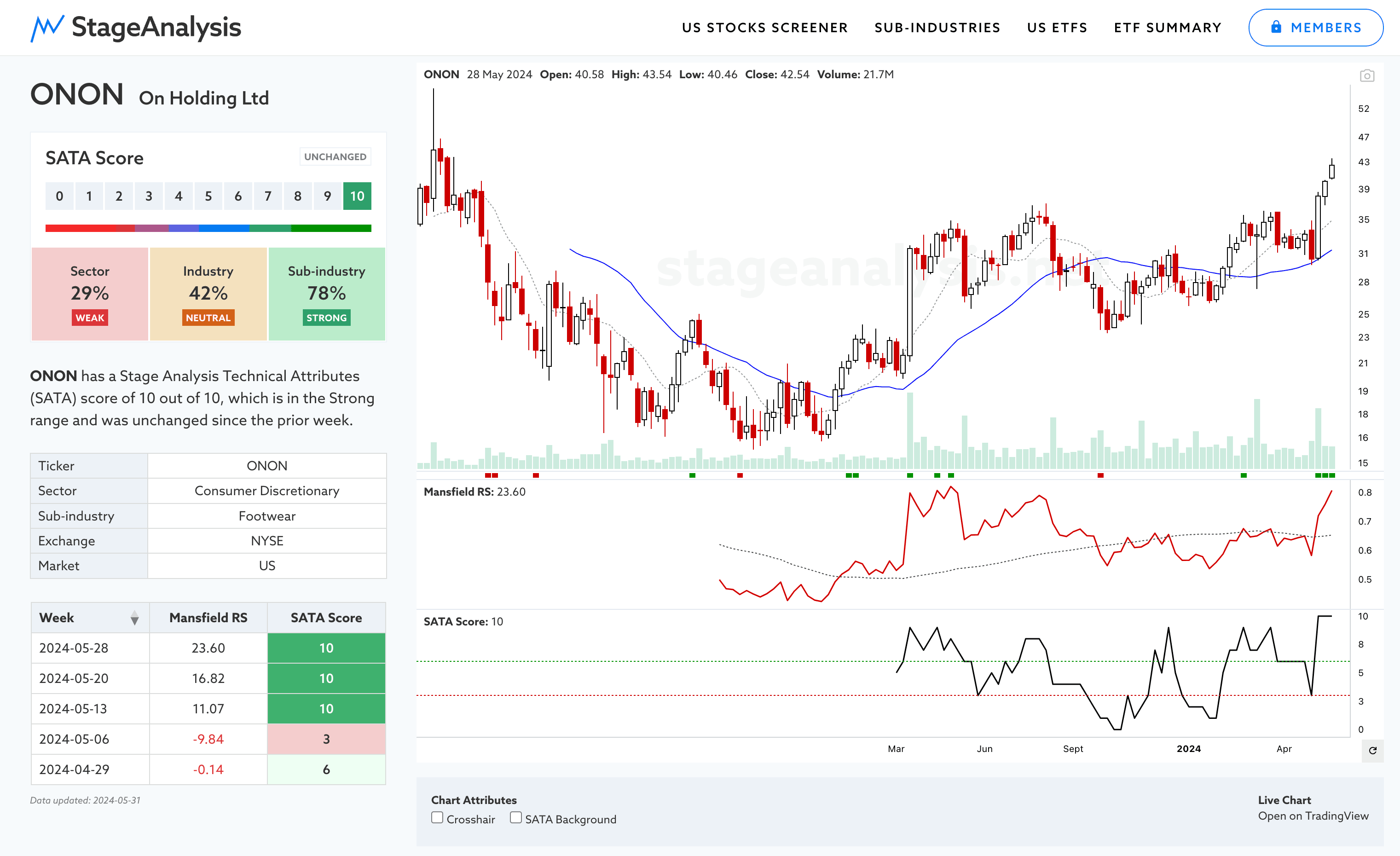Open the ETF Summary menu item
The width and height of the screenshot is (1400, 856).
(x=1167, y=28)
